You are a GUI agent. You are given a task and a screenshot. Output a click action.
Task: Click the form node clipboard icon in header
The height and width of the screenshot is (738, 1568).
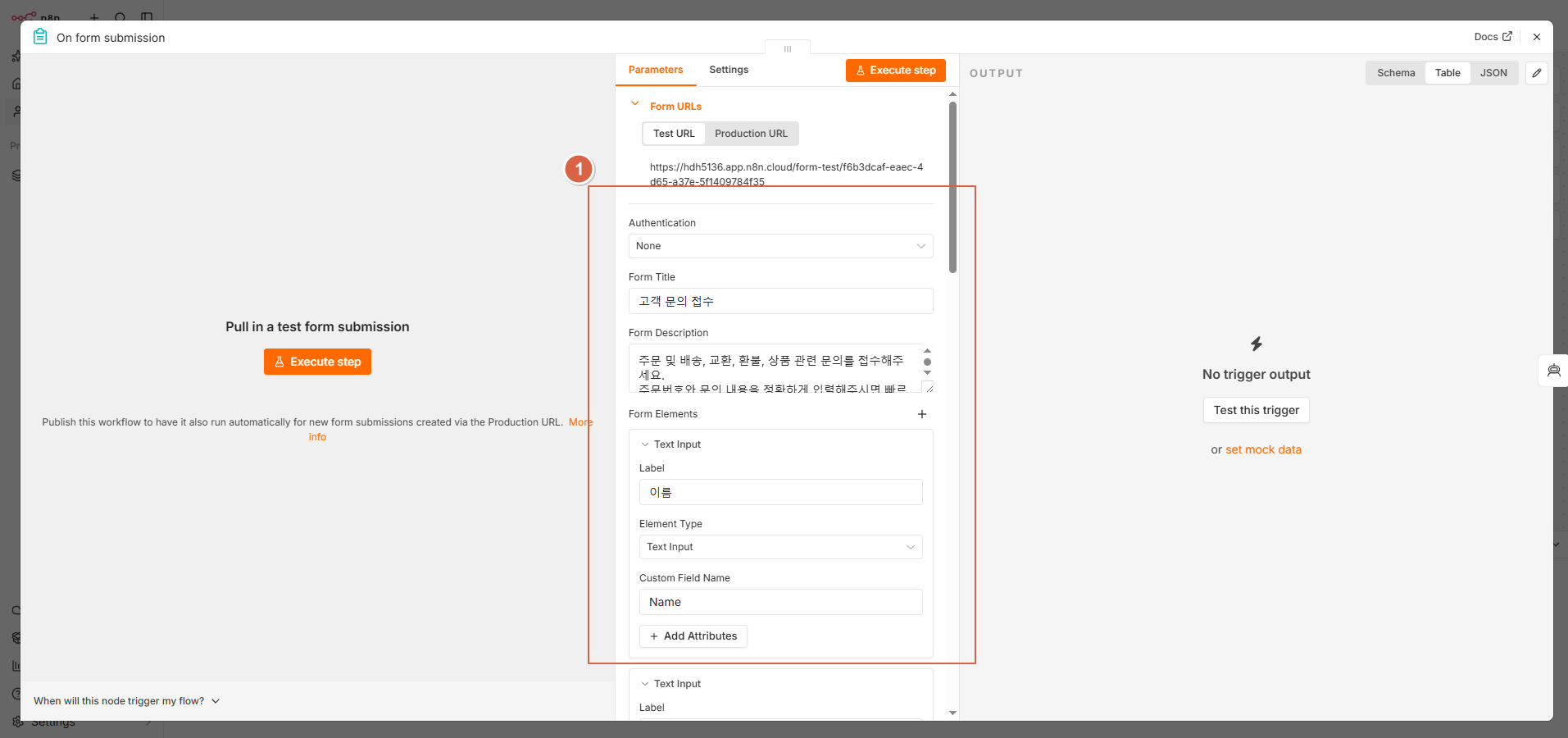pos(40,37)
